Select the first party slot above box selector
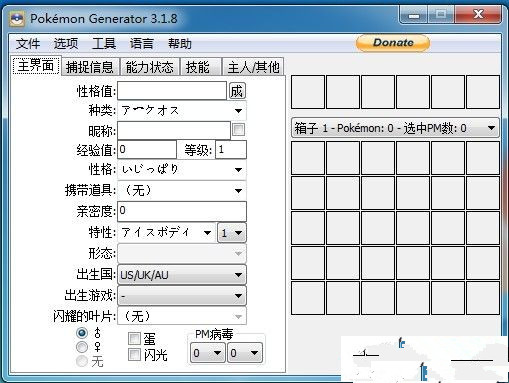This screenshot has height=383, width=509. coord(308,92)
